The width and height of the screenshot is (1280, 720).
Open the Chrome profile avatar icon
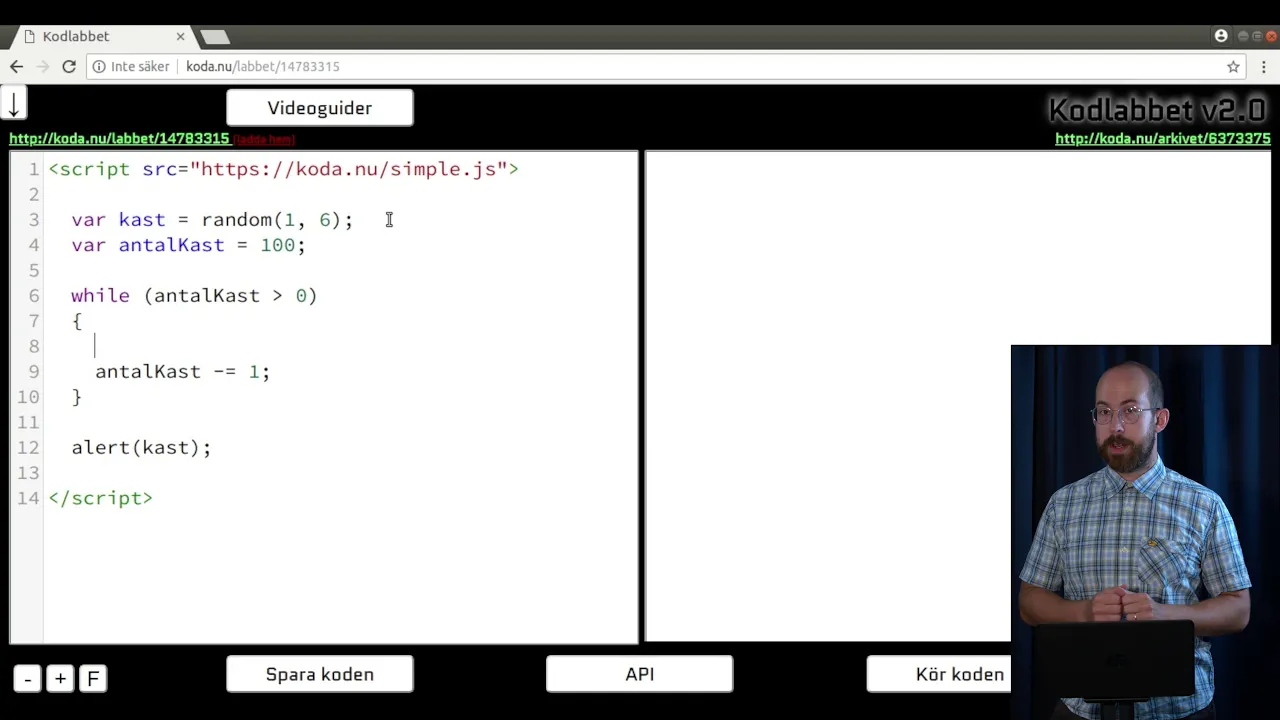pyautogui.click(x=1221, y=36)
